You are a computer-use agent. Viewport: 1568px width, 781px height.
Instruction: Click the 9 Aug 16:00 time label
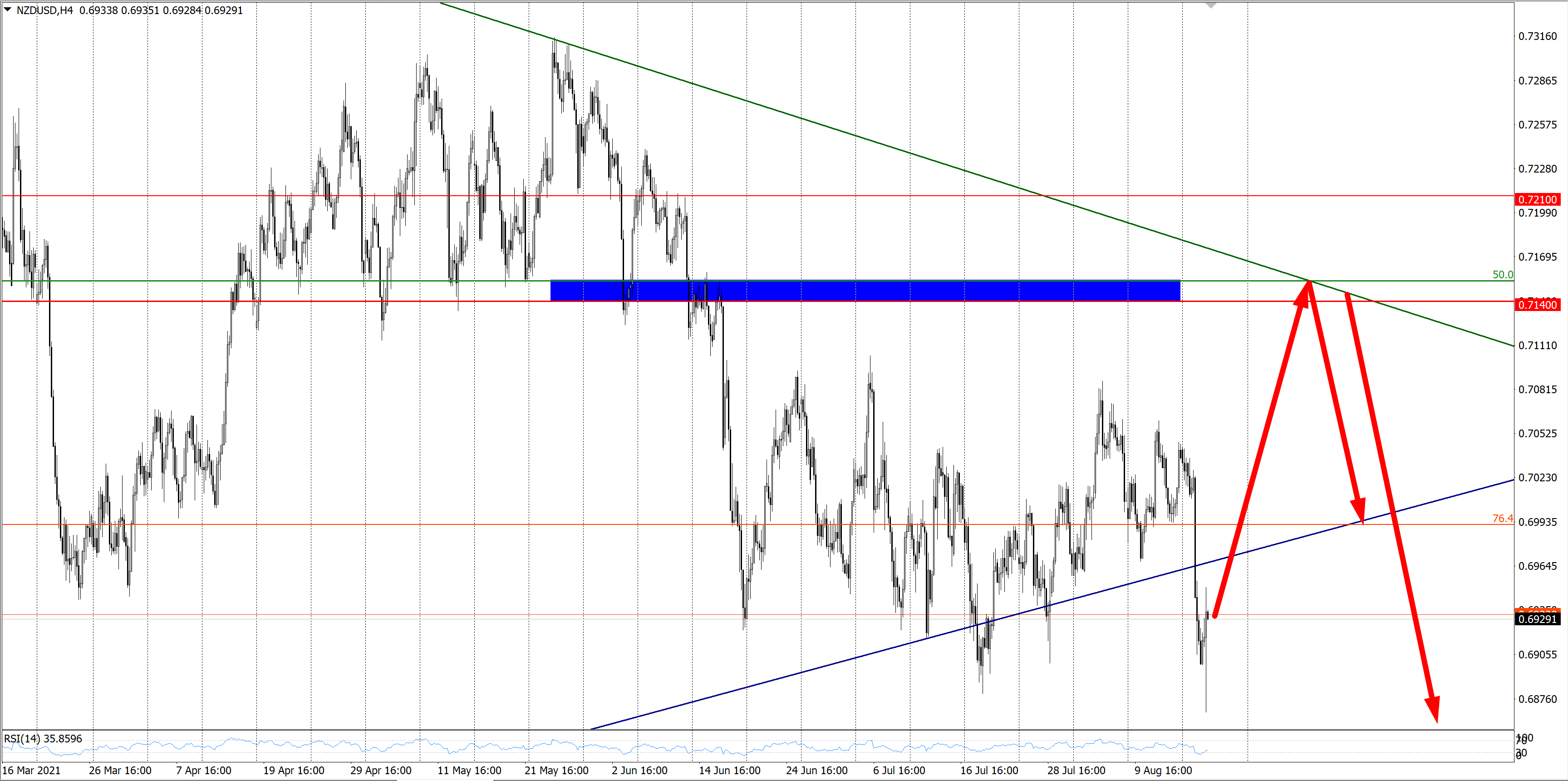click(x=1163, y=771)
